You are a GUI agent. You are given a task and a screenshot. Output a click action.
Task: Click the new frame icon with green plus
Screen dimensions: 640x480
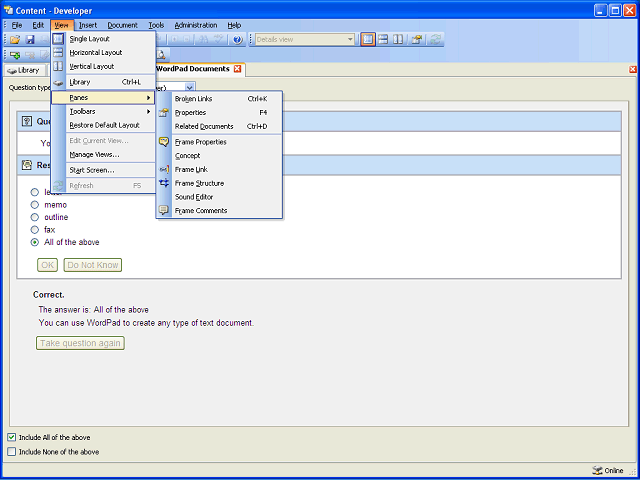click(15, 55)
